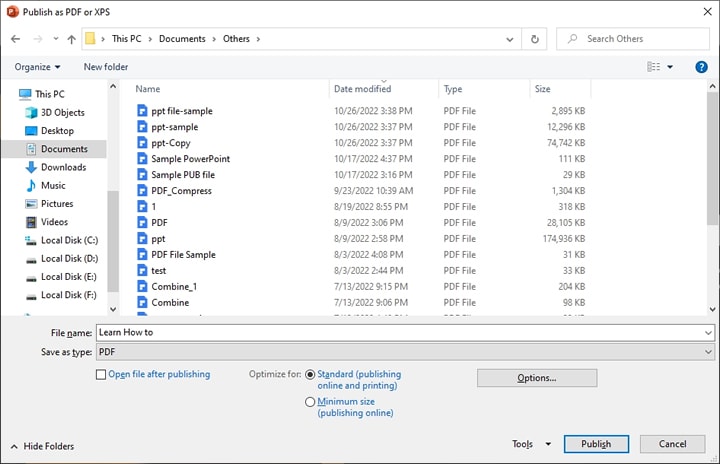Open the Music folder in sidebar

click(x=53, y=185)
